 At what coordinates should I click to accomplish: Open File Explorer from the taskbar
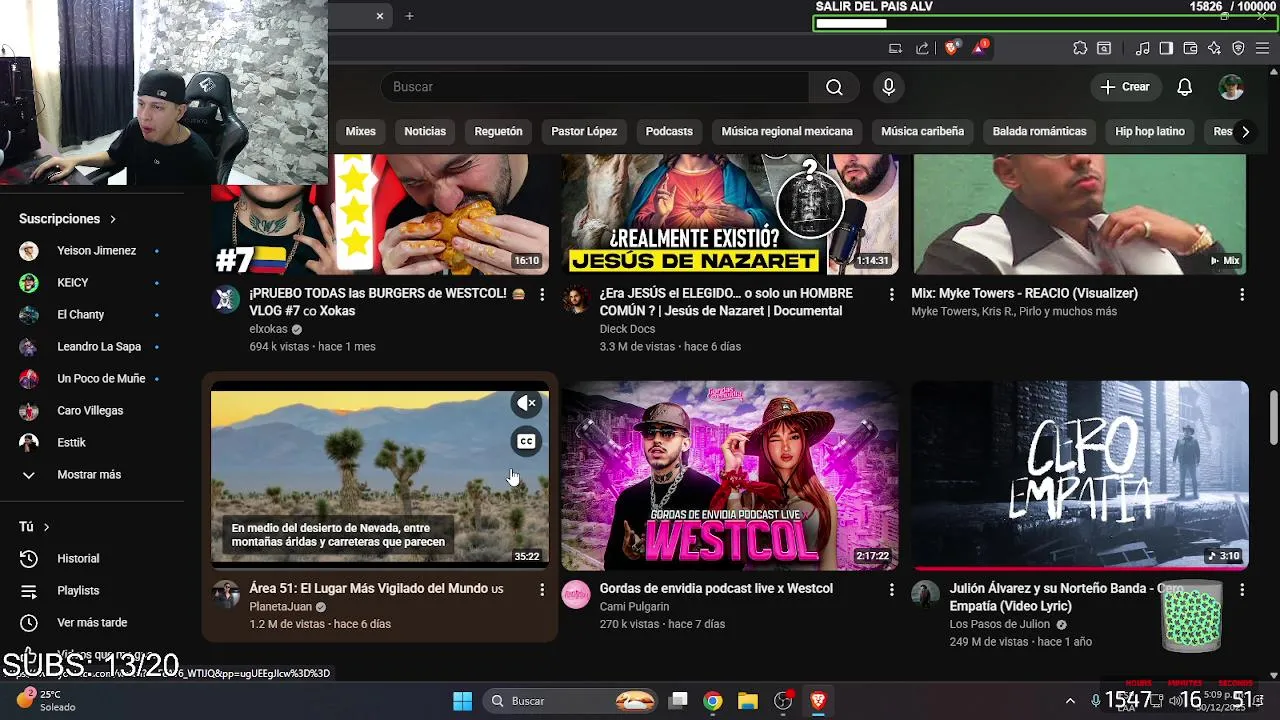click(x=748, y=701)
